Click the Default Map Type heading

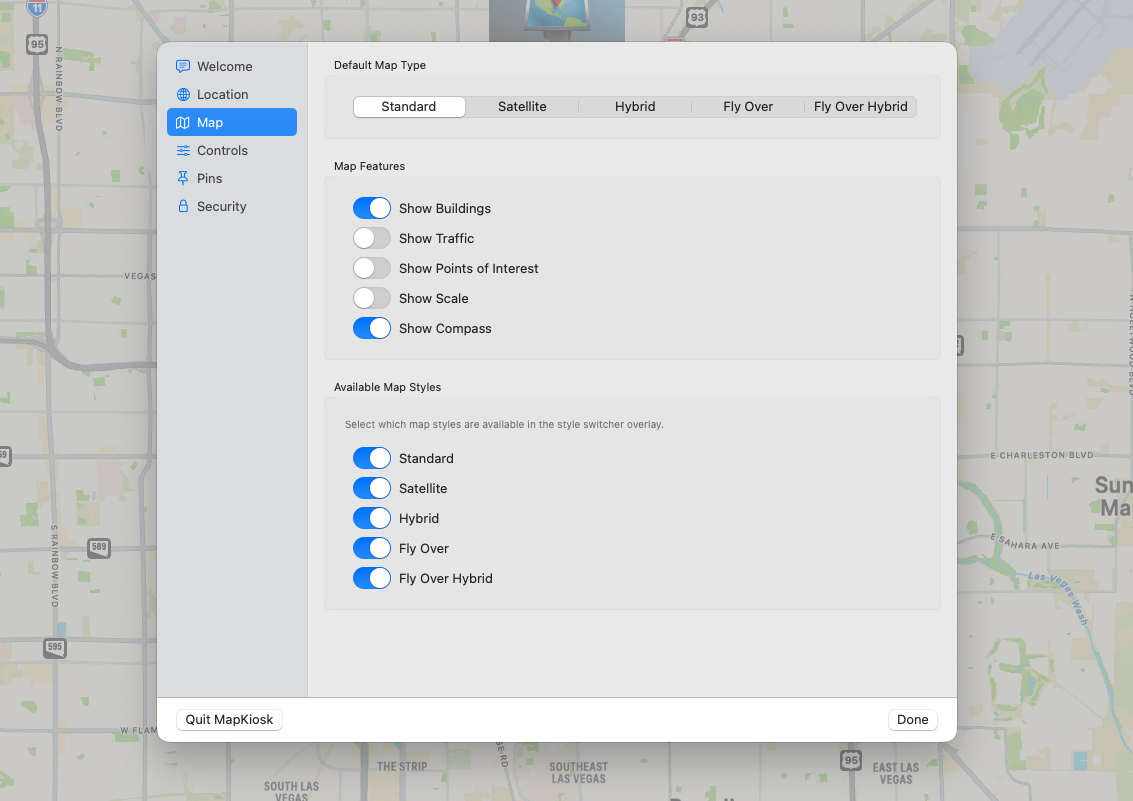[380, 65]
